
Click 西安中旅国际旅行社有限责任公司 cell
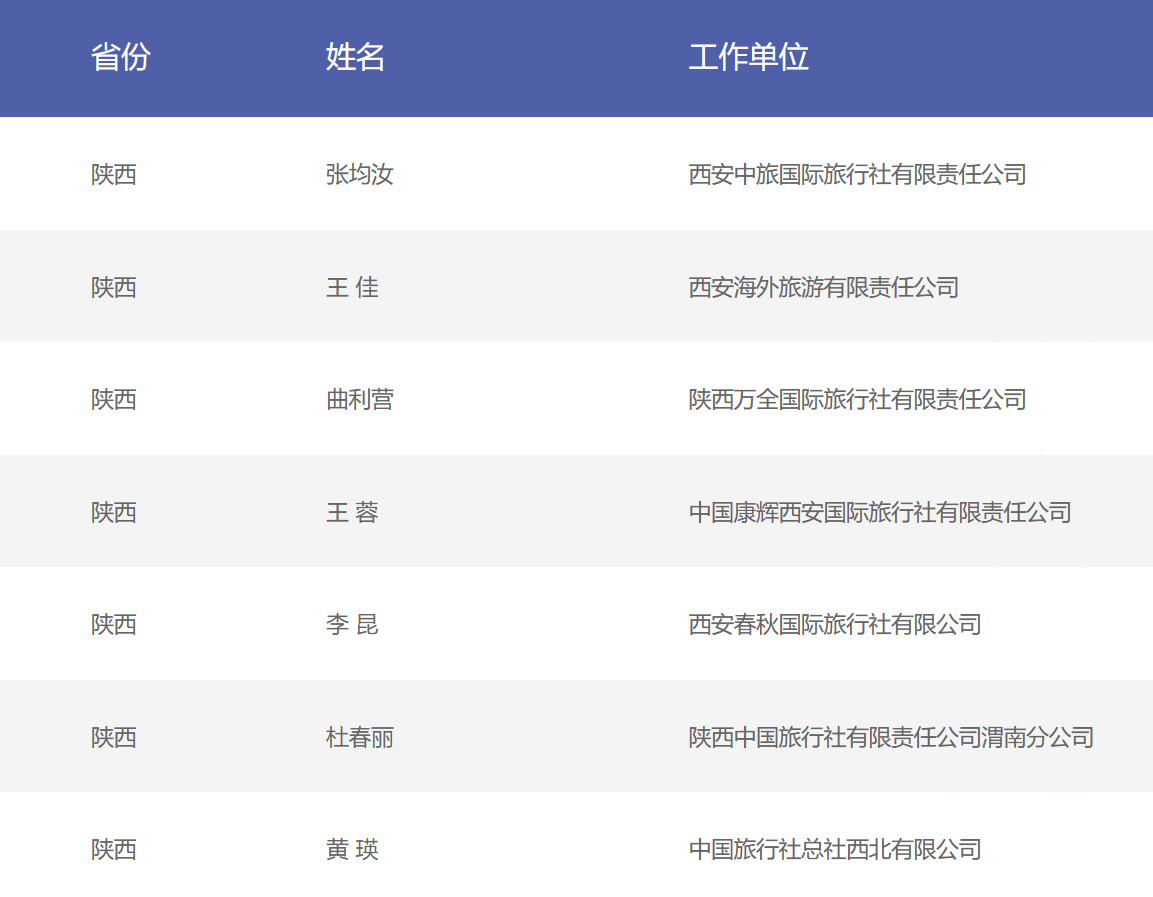coord(857,174)
